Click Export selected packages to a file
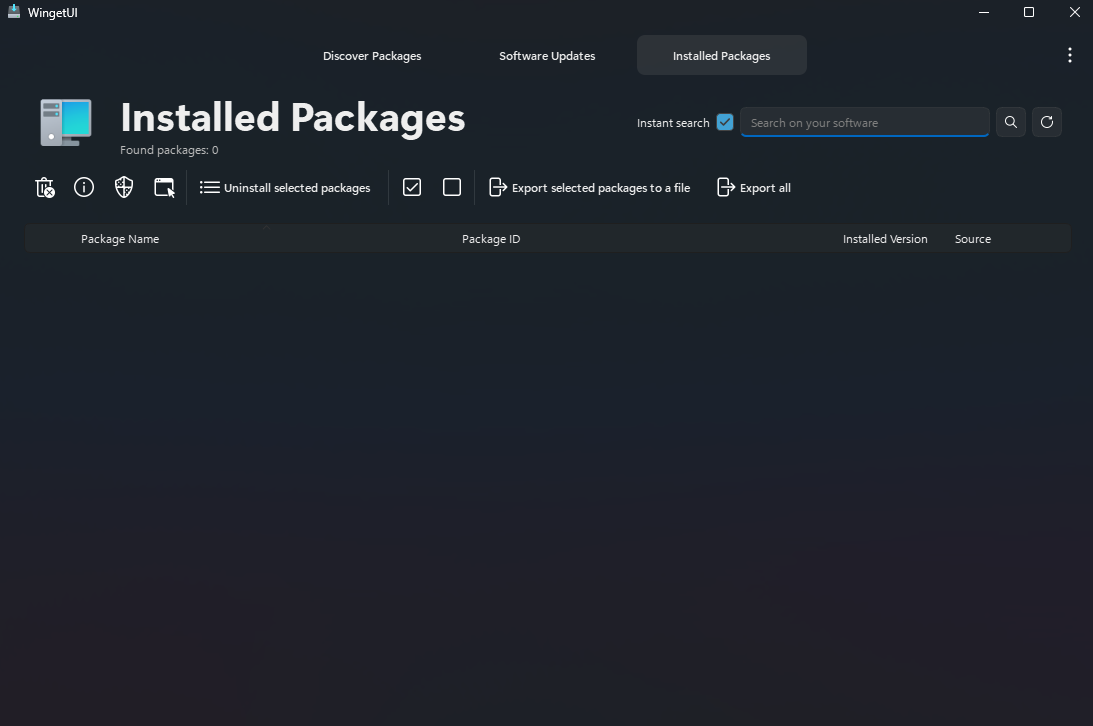The width and height of the screenshot is (1093, 726). [x=589, y=187]
